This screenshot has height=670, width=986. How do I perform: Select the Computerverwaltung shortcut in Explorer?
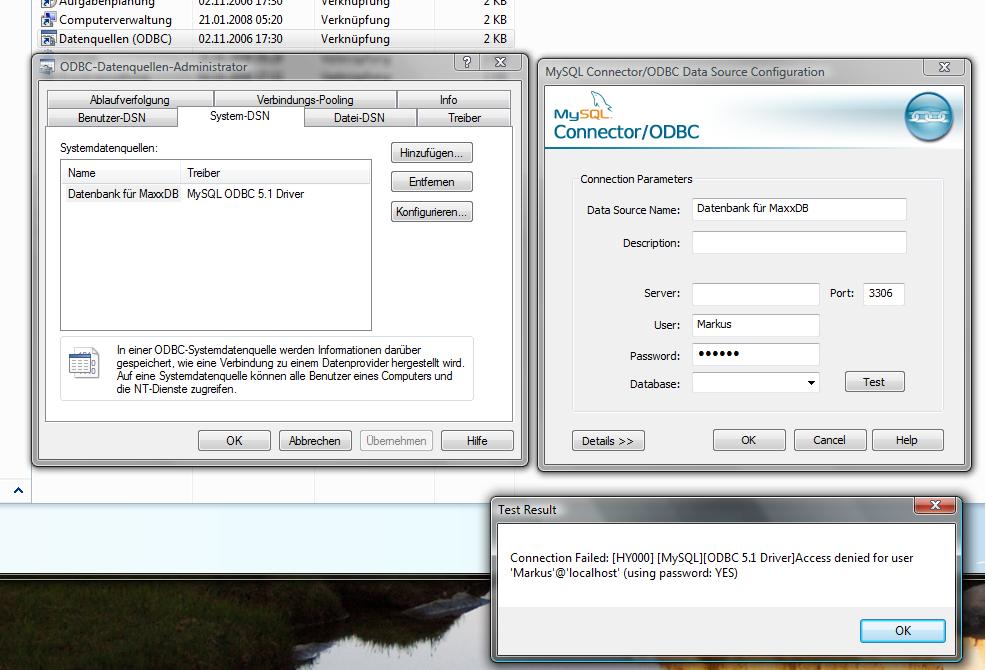point(115,20)
